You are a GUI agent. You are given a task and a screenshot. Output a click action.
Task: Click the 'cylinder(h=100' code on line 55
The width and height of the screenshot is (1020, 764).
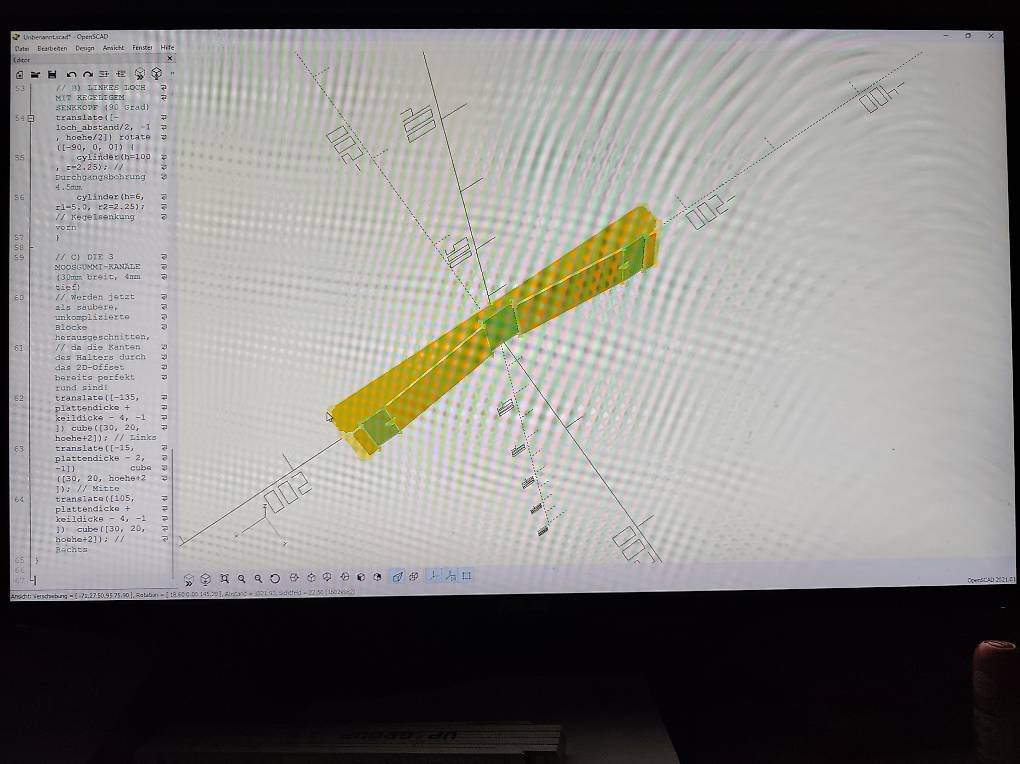coord(113,157)
